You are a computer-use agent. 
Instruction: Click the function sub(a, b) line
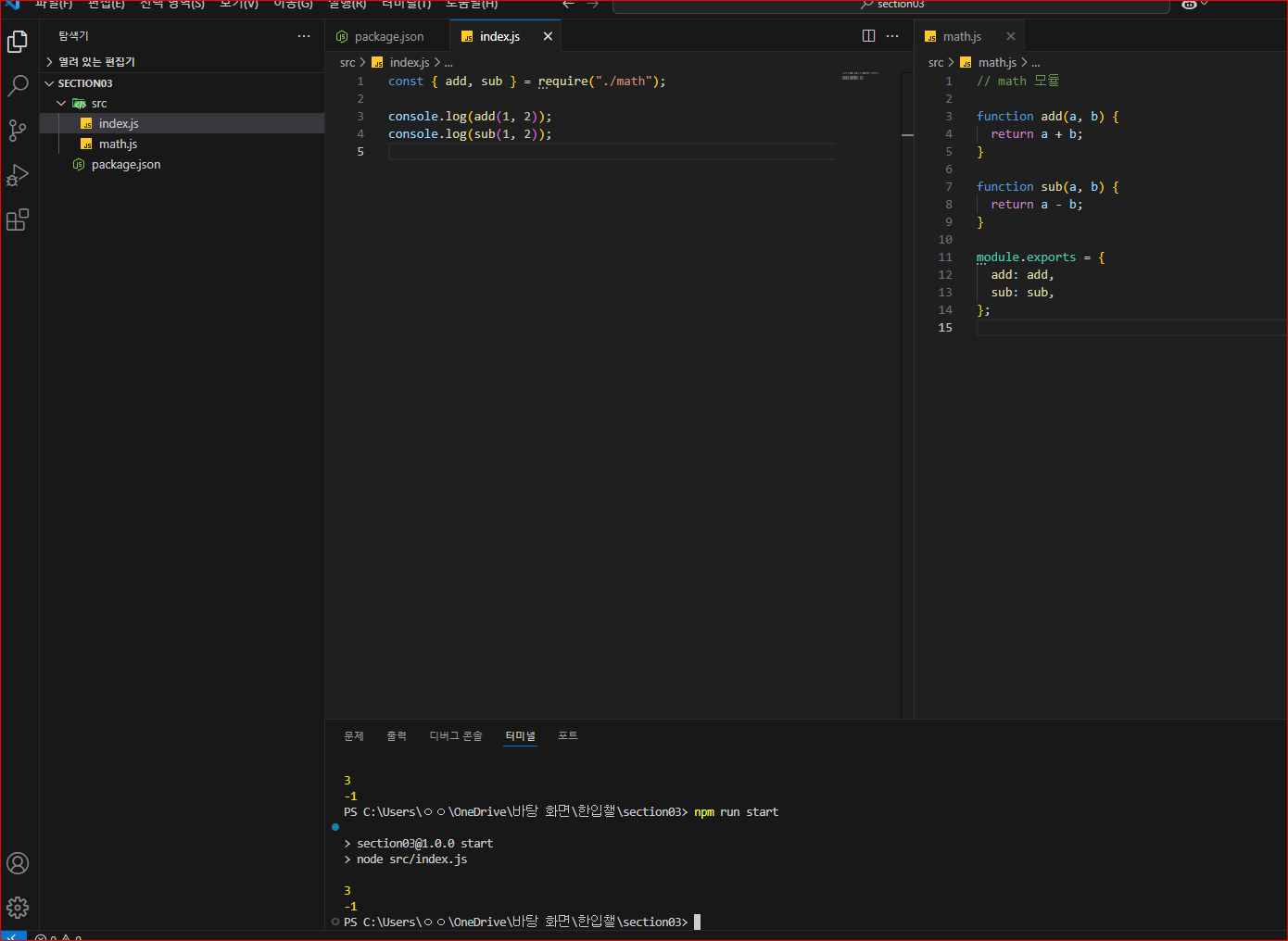point(1048,187)
